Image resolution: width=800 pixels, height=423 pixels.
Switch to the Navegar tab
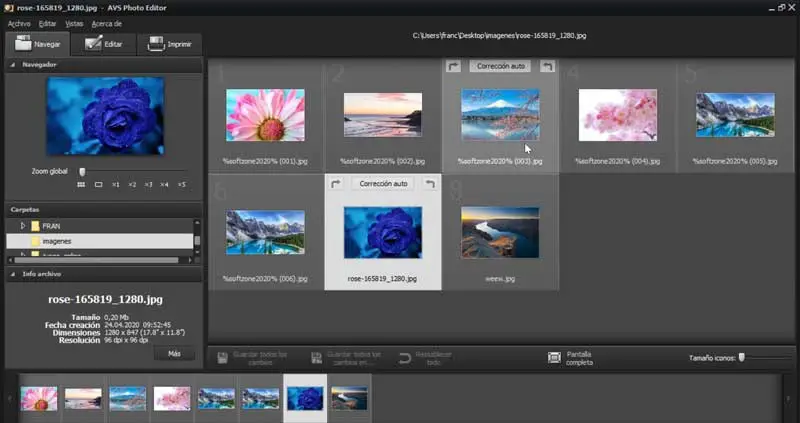coord(38,44)
